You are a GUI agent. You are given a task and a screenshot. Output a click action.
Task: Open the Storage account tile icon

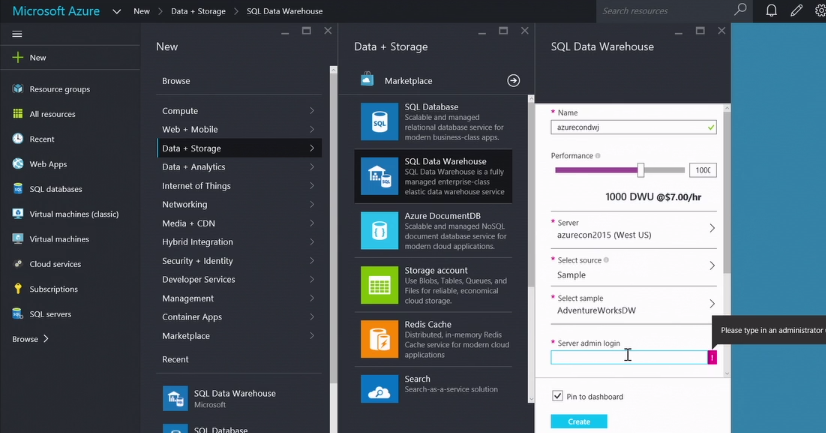[379, 285]
